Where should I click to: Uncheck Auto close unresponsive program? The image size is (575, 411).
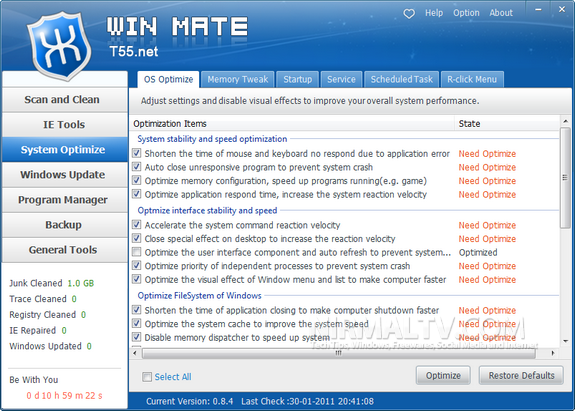click(x=136, y=167)
